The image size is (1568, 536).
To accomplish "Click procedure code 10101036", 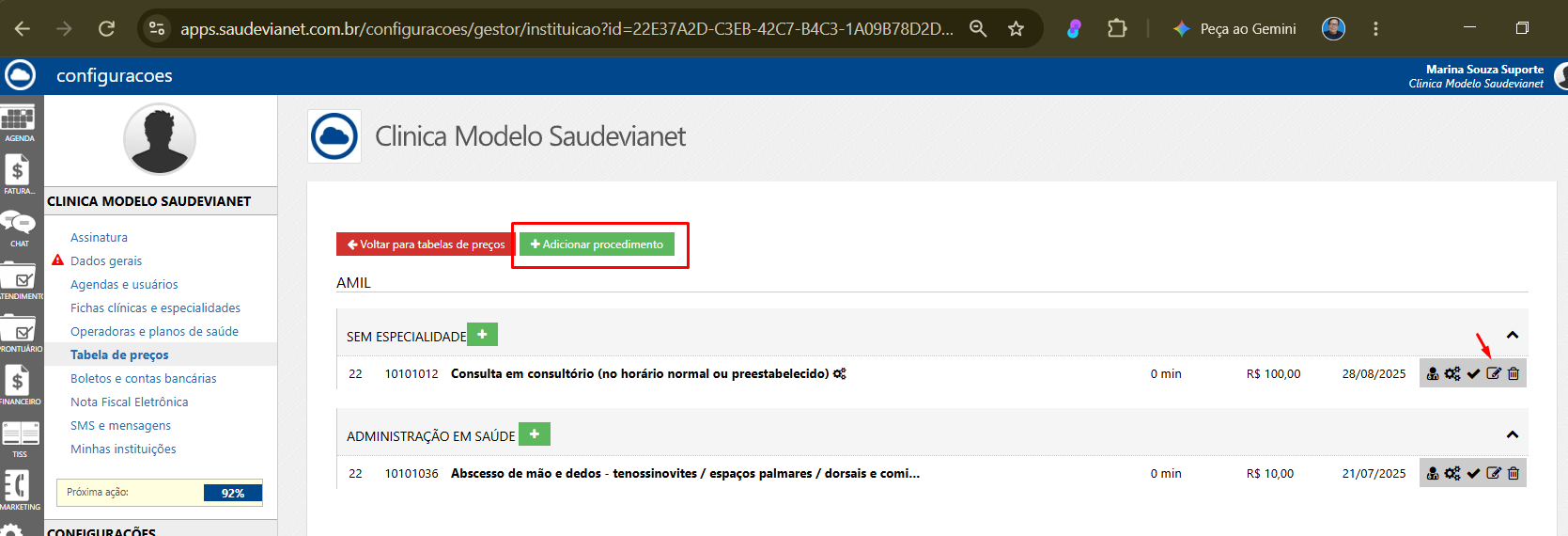I will tap(411, 473).
